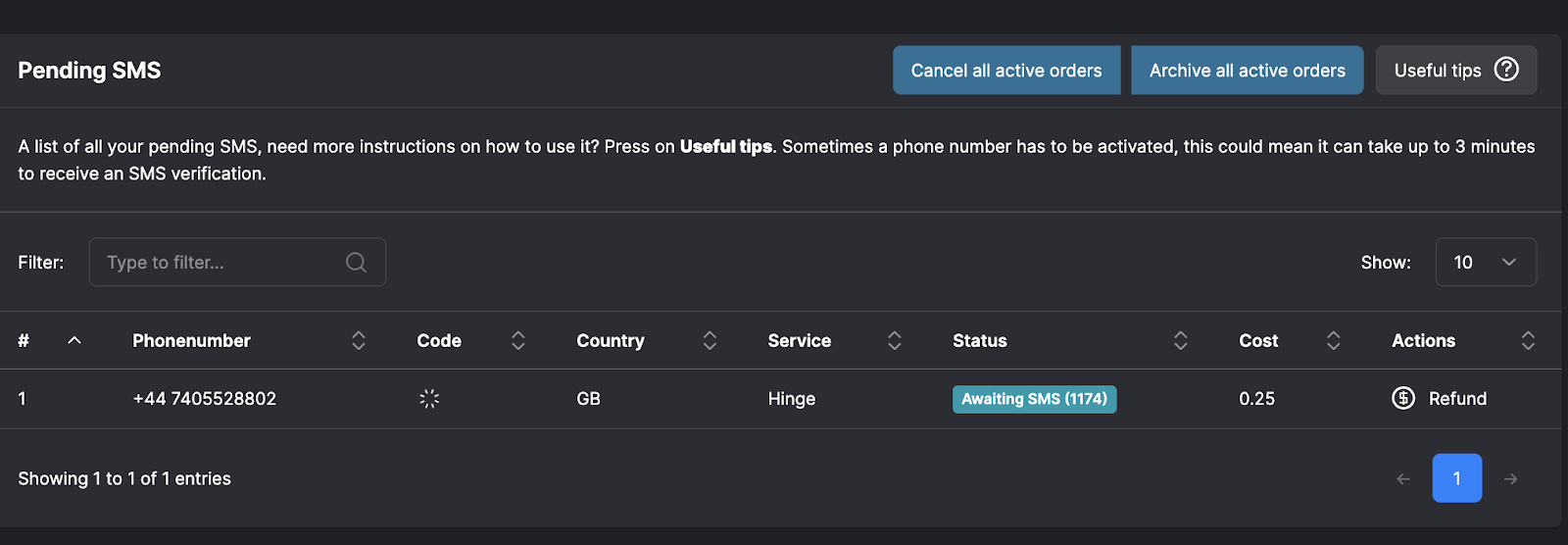Sort the Cost column
The height and width of the screenshot is (545, 1568).
[1334, 340]
